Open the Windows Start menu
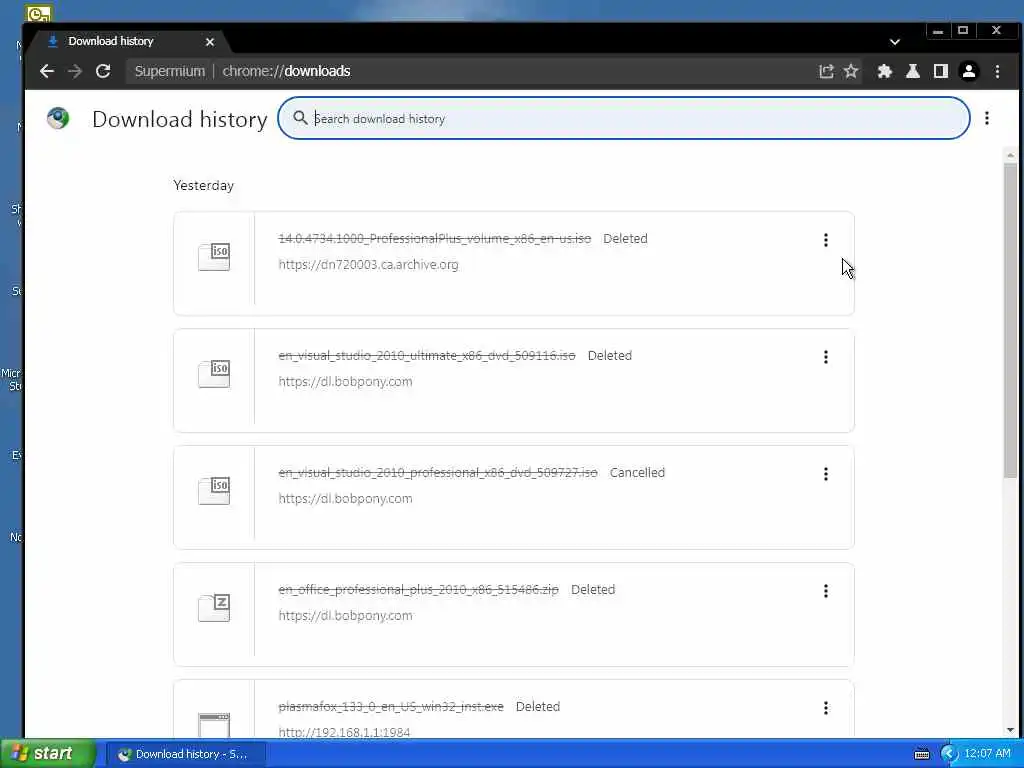This screenshot has width=1024, height=768. point(48,754)
